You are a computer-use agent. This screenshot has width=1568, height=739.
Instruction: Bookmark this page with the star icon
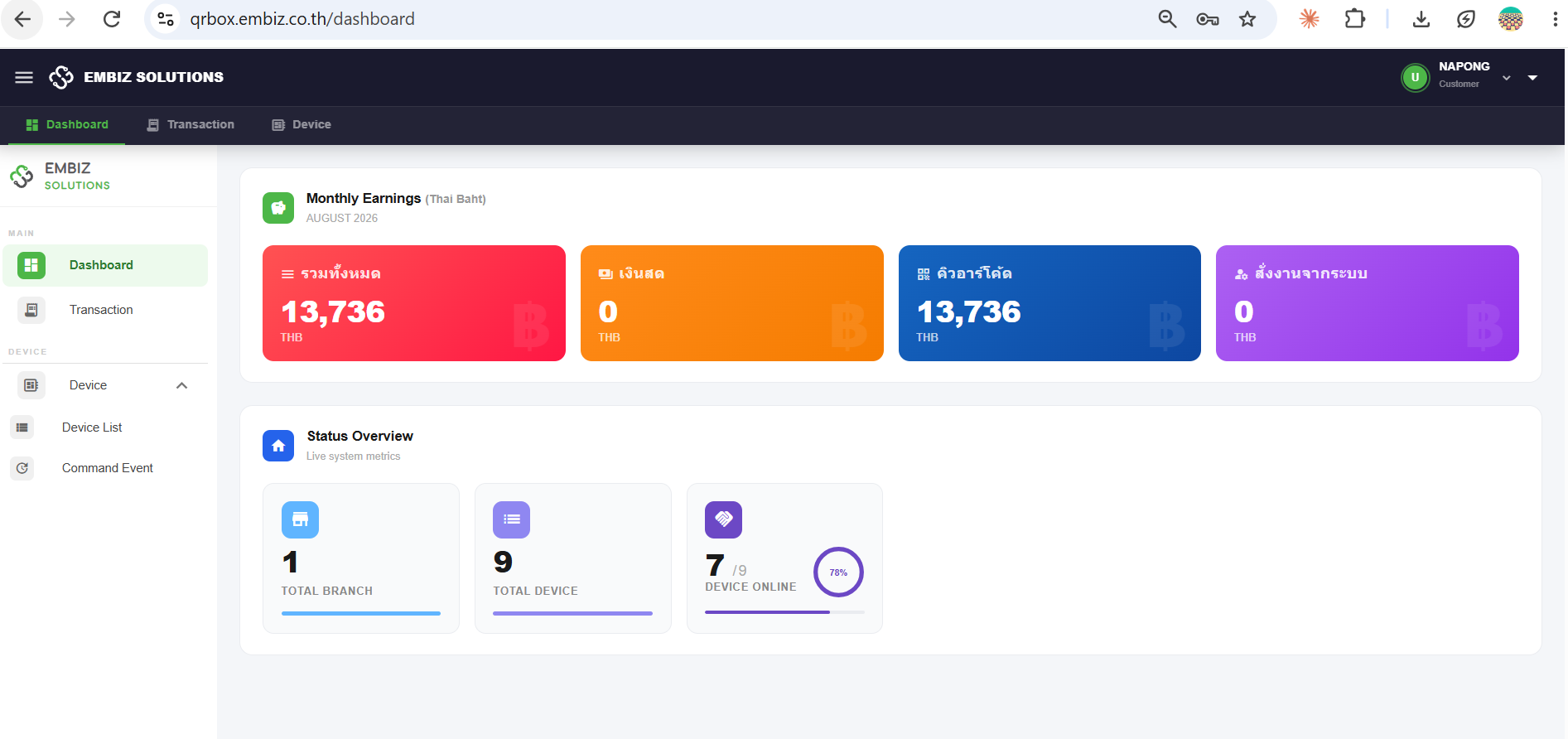click(1247, 19)
